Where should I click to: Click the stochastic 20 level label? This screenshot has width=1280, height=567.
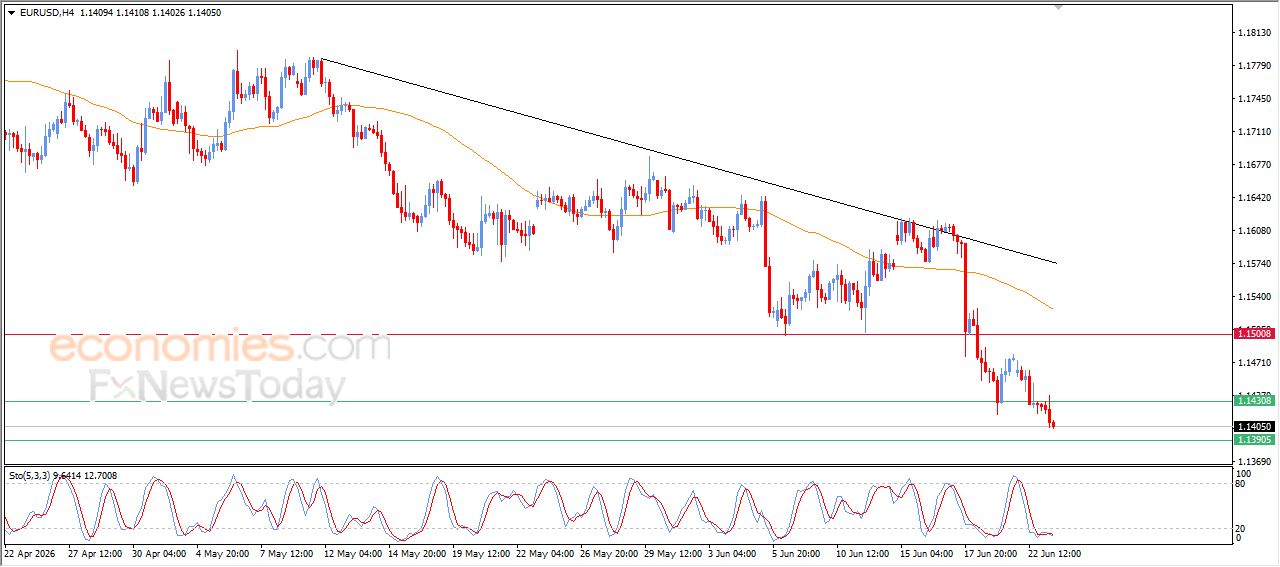tap(1241, 528)
